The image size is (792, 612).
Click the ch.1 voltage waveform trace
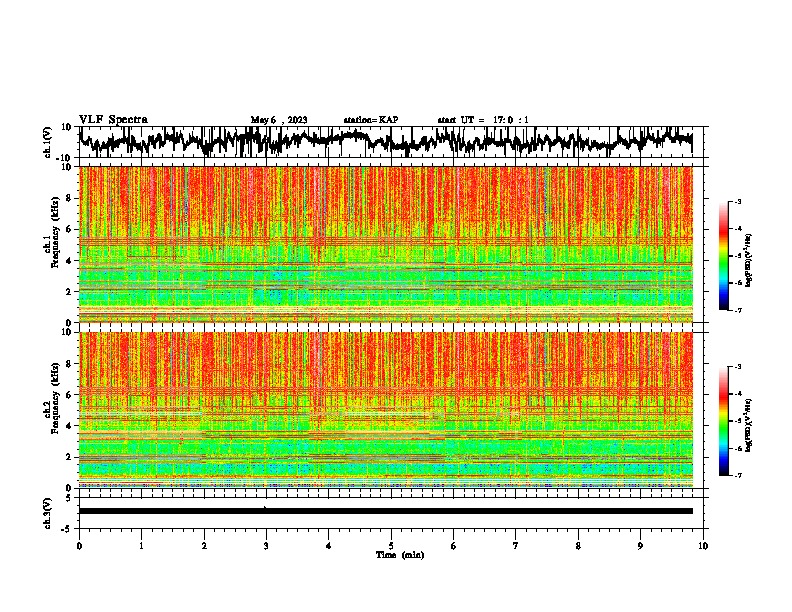[386, 141]
